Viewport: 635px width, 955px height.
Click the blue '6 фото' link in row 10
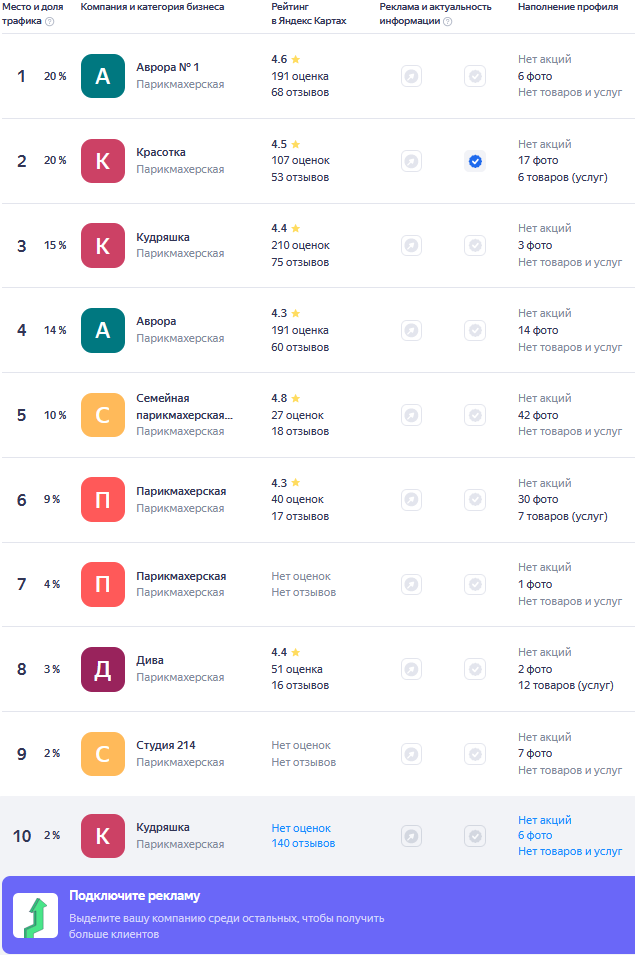tap(535, 836)
